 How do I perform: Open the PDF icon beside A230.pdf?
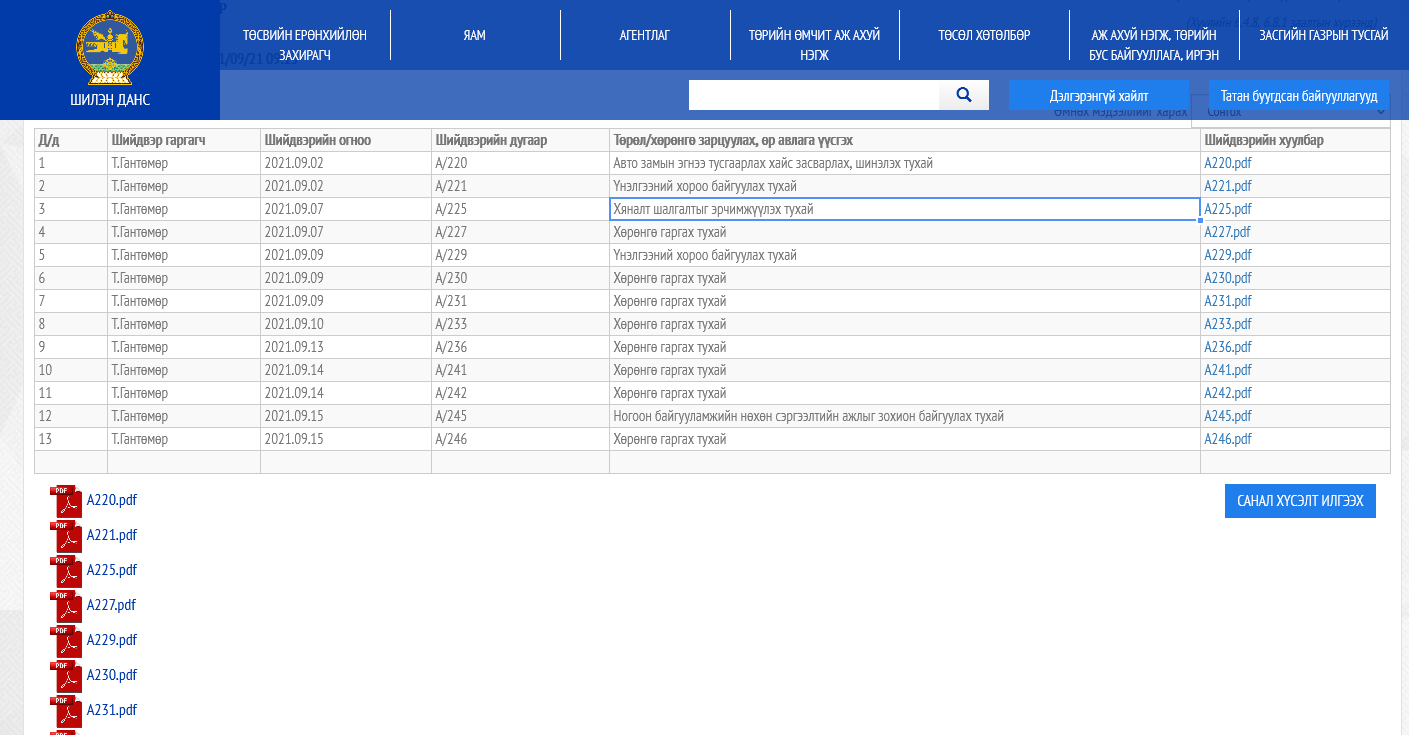point(67,676)
